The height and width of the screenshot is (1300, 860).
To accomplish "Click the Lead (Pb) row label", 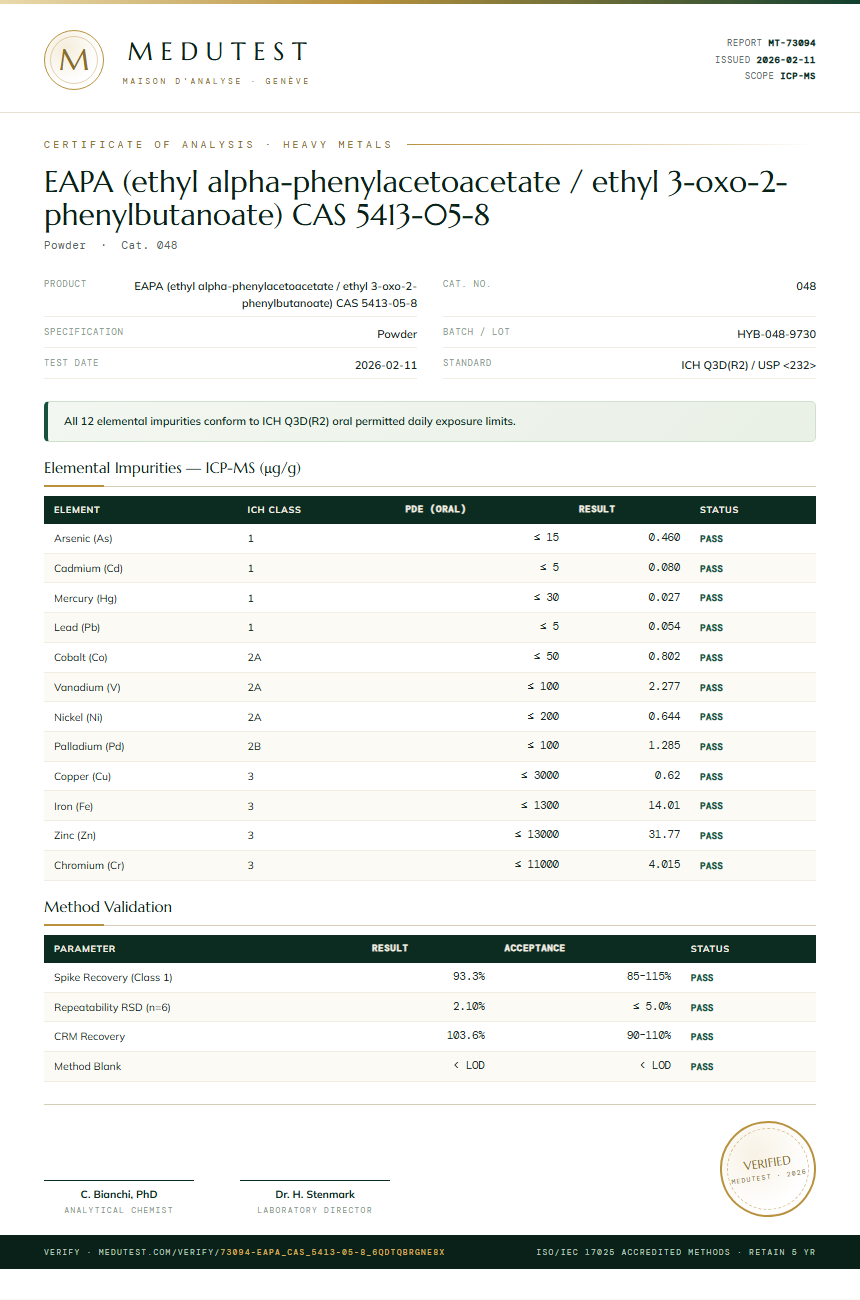I will pyautogui.click(x=77, y=628).
